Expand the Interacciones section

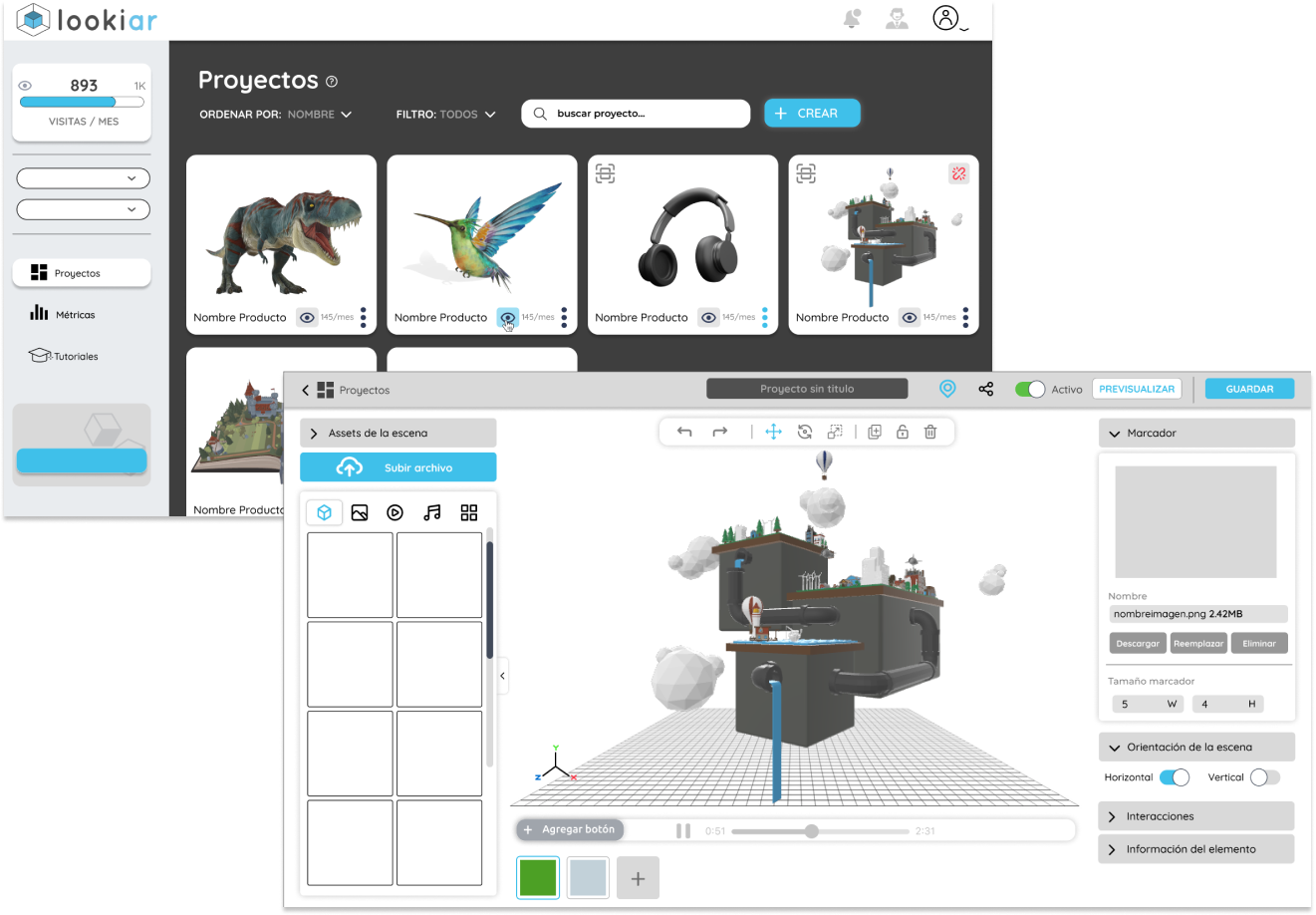[1195, 816]
